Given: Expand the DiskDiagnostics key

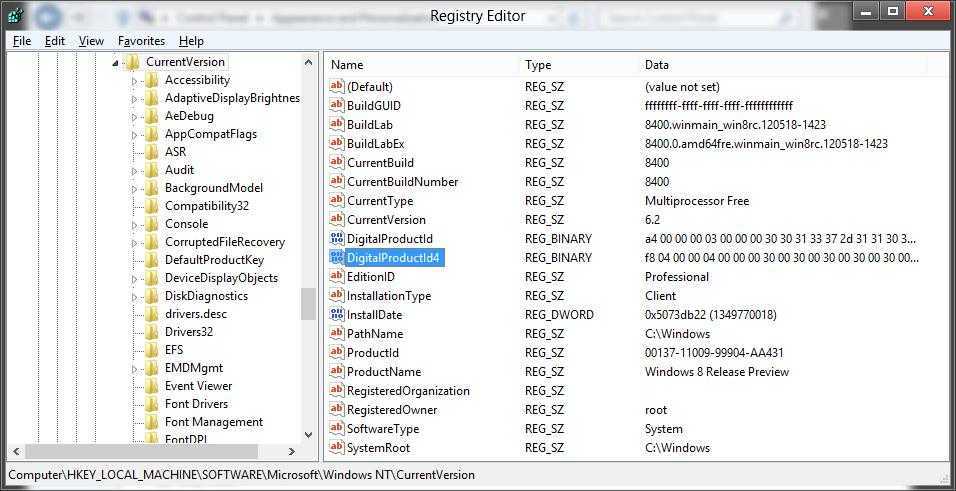Looking at the screenshot, I should 135,296.
